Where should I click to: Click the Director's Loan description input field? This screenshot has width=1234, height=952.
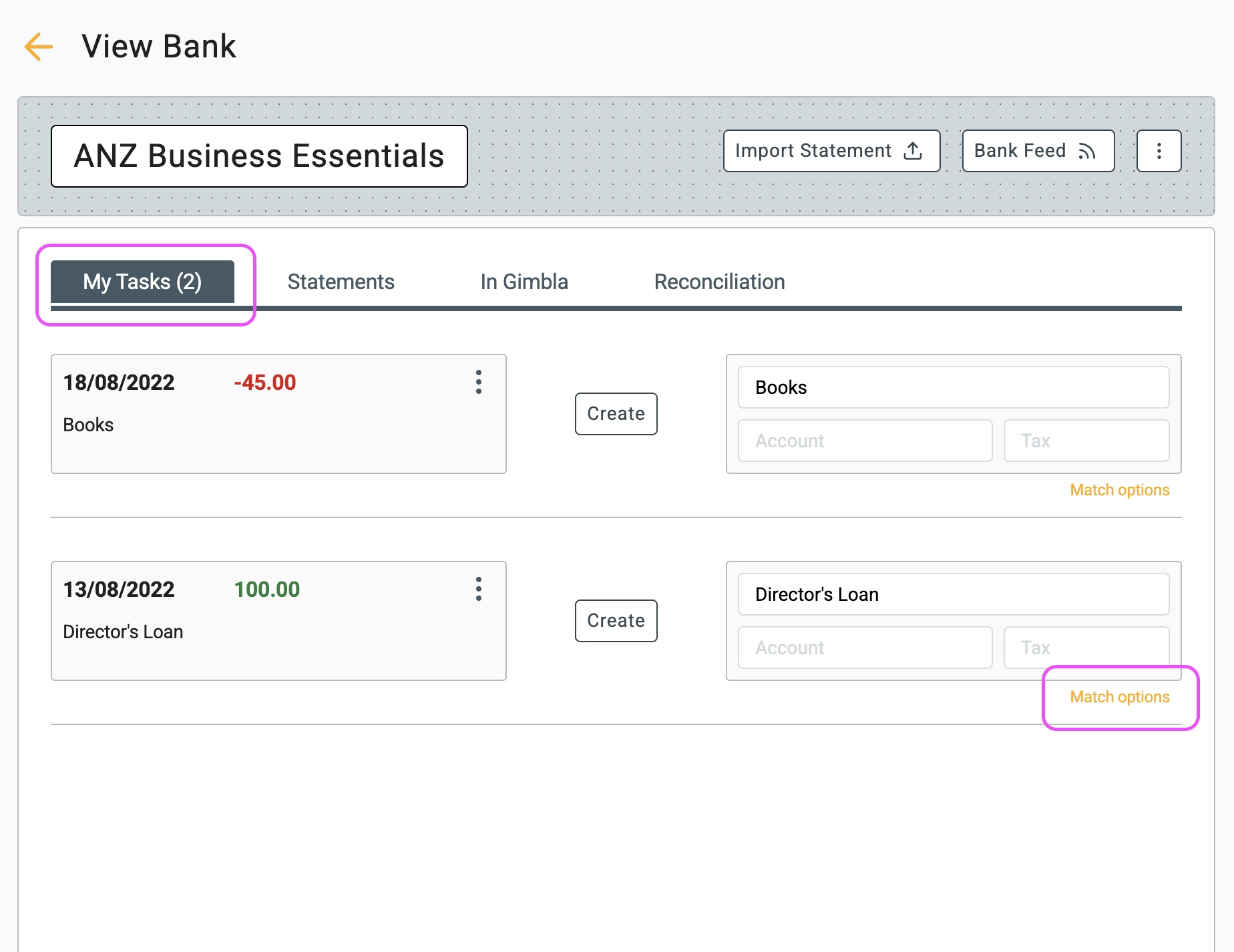coord(953,594)
